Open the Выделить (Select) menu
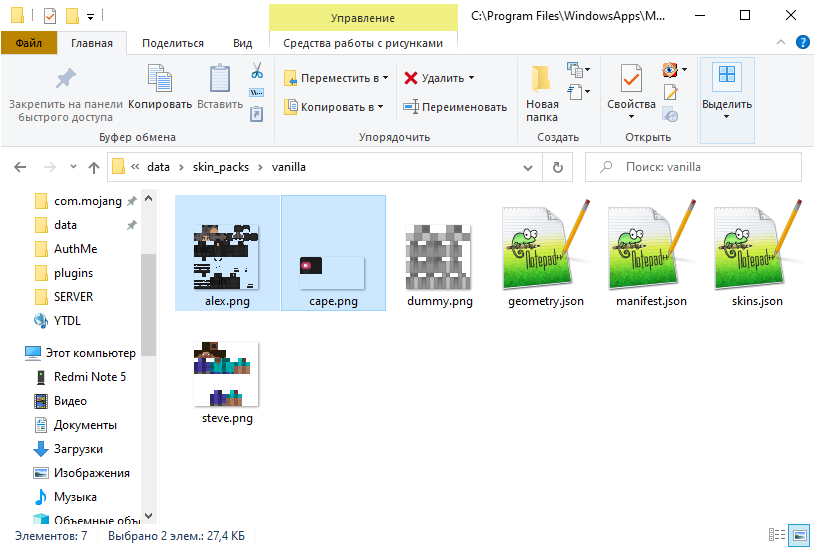This screenshot has height=548, width=815. (727, 100)
